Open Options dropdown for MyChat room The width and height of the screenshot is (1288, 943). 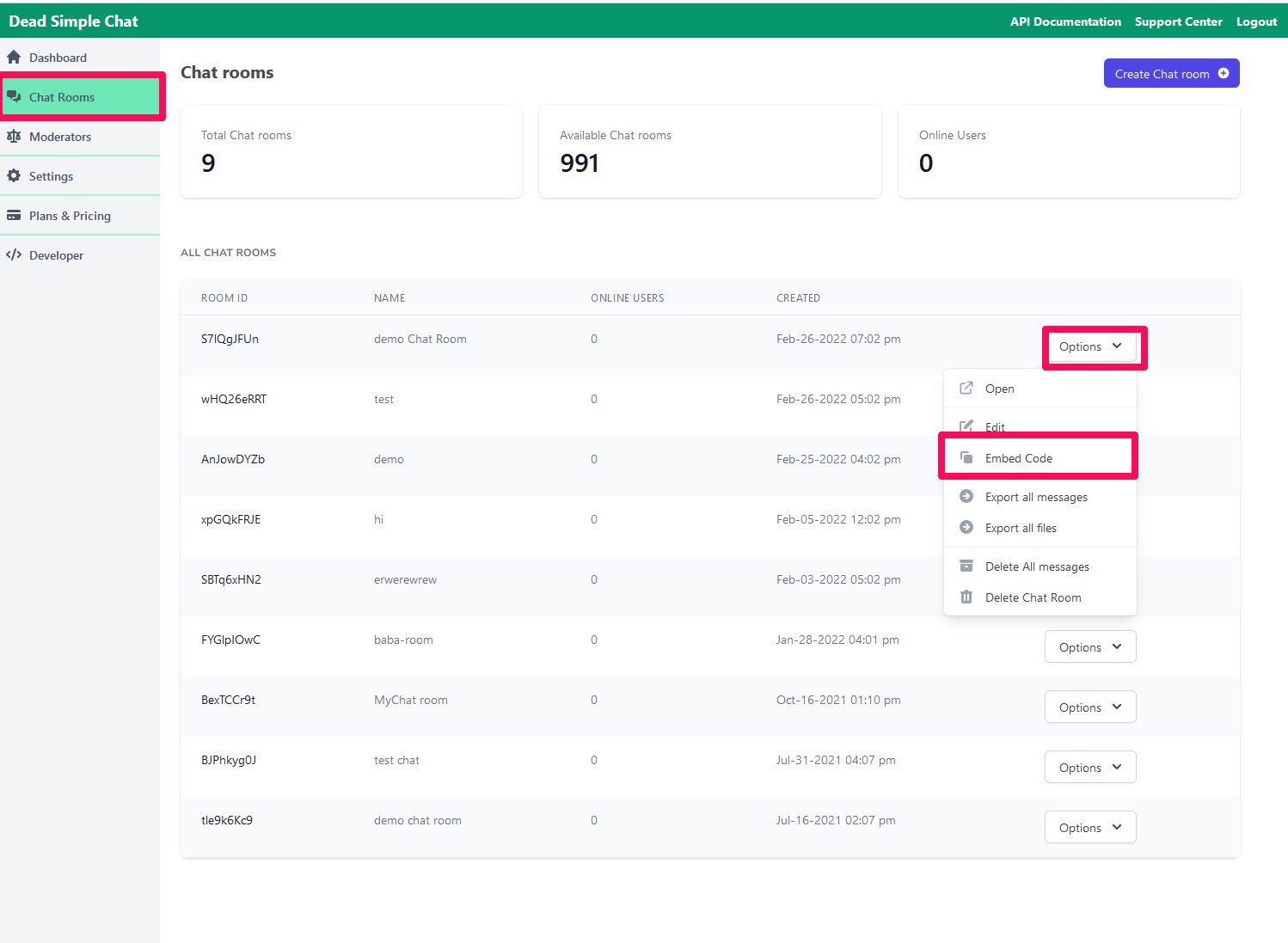1090,707
